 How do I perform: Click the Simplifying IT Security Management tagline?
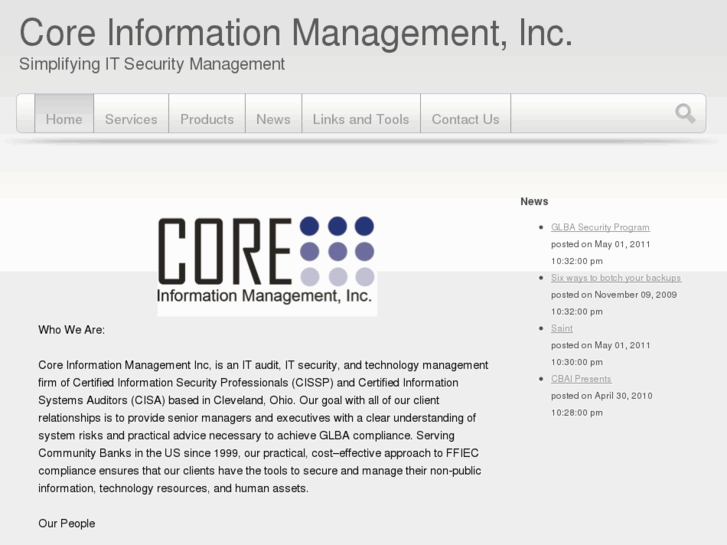pos(152,64)
